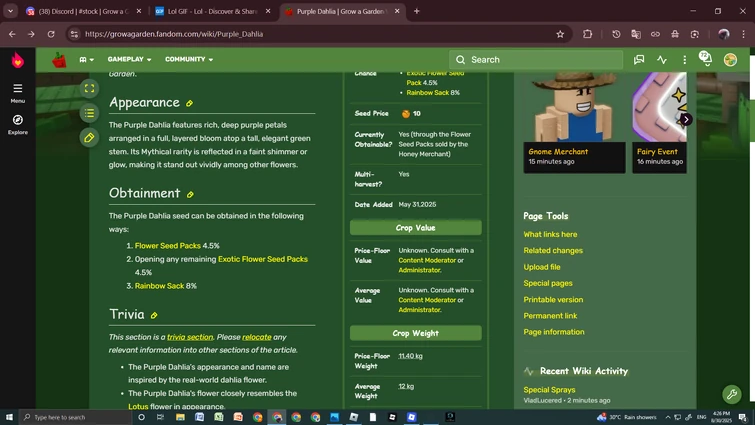
Task: Open the taskbar weather Rain showers widget
Action: point(627,417)
